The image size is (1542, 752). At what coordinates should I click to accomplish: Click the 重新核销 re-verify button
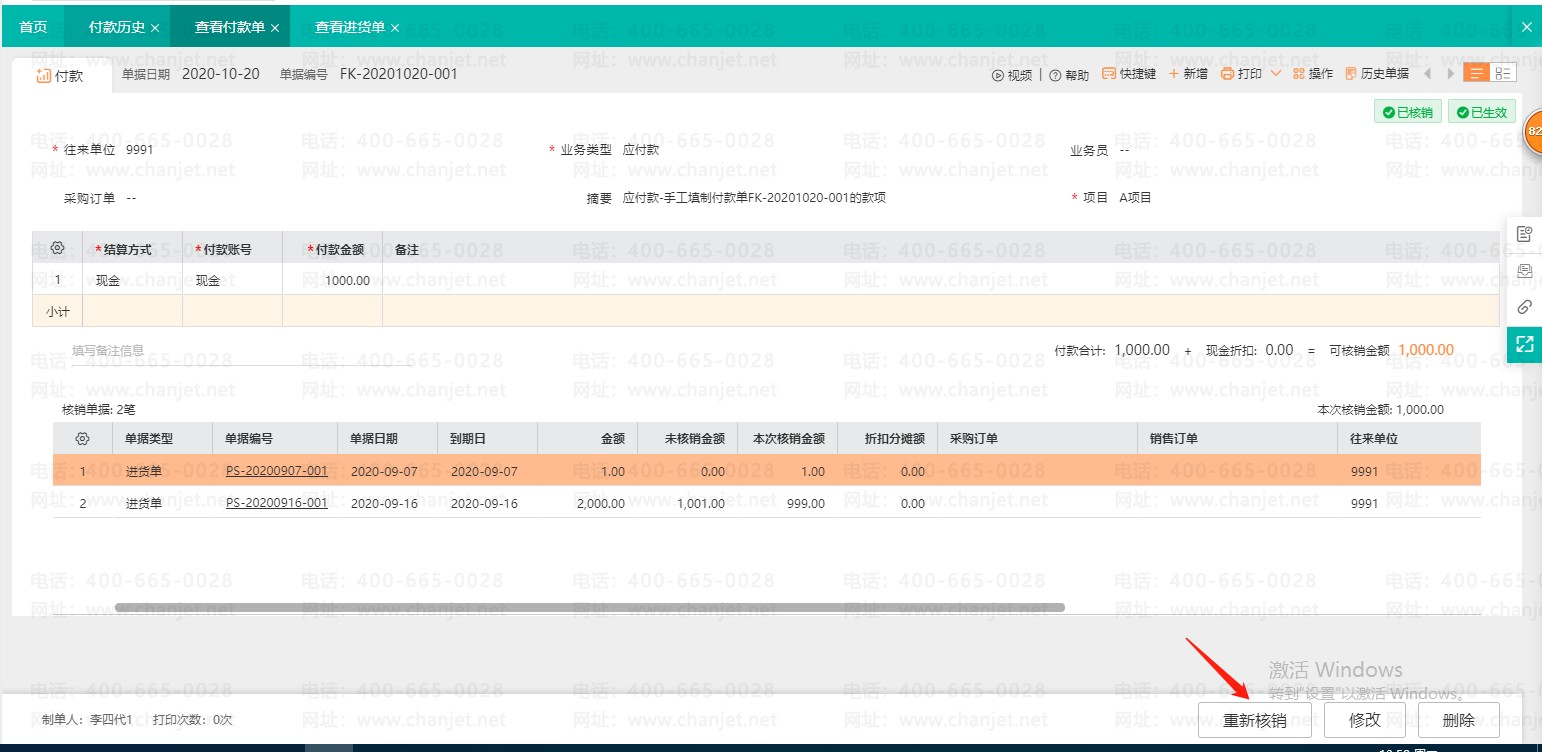click(x=1255, y=719)
